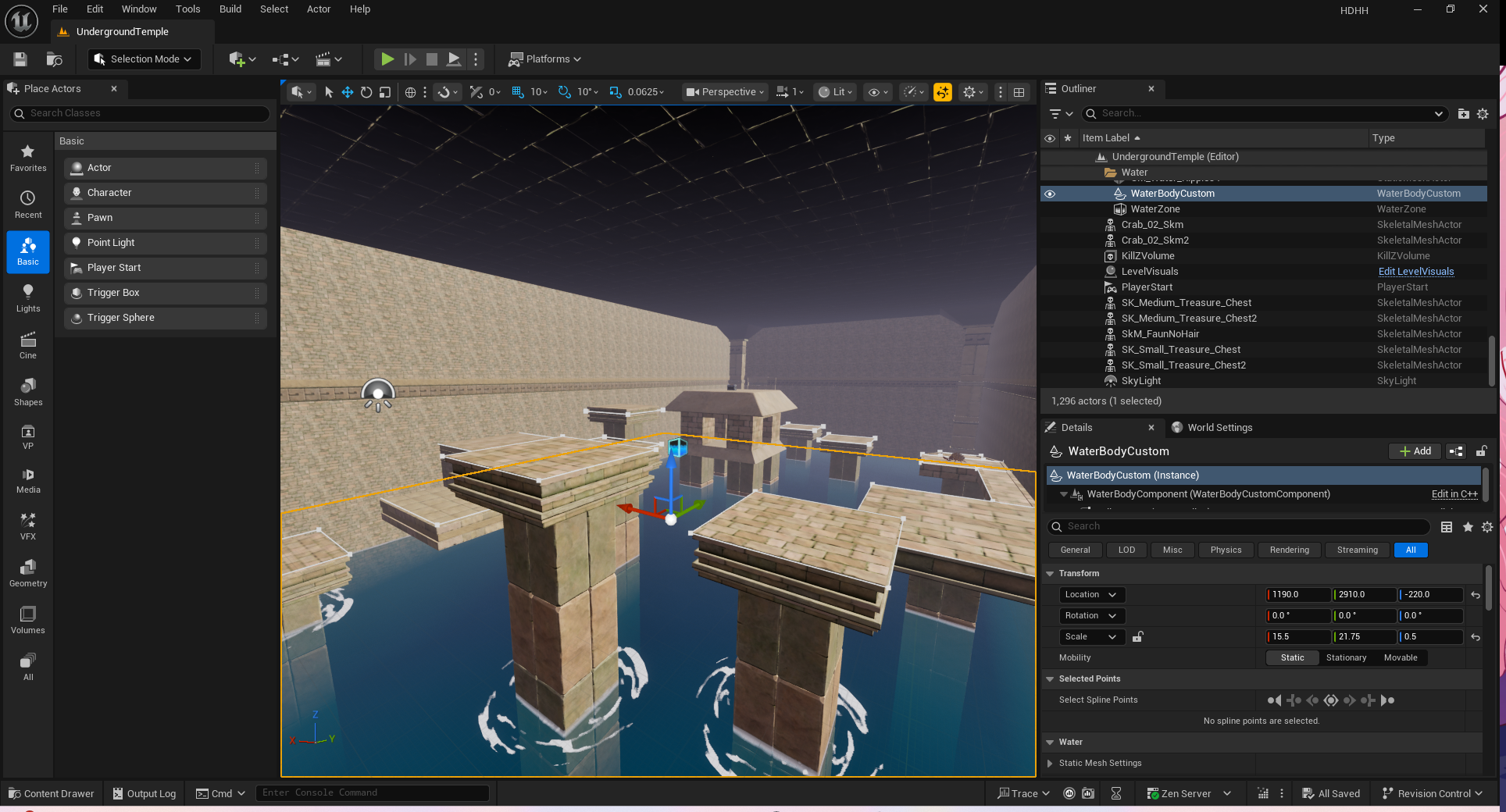Click the Search Classes input field
The height and width of the screenshot is (812, 1506).
141,114
